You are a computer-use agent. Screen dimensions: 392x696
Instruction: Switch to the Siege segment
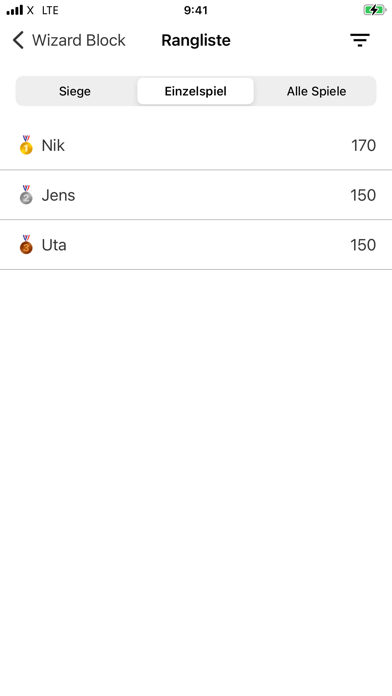(x=75, y=91)
